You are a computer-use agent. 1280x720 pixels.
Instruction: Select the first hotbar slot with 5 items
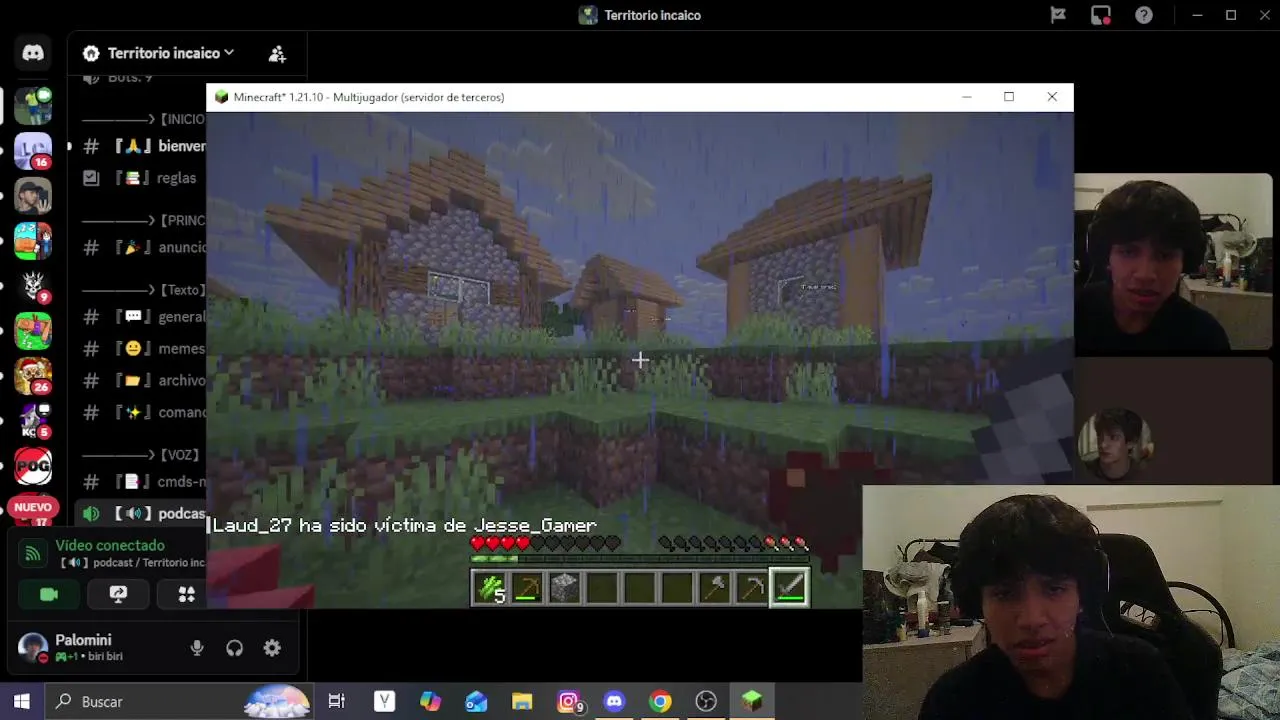coord(489,588)
